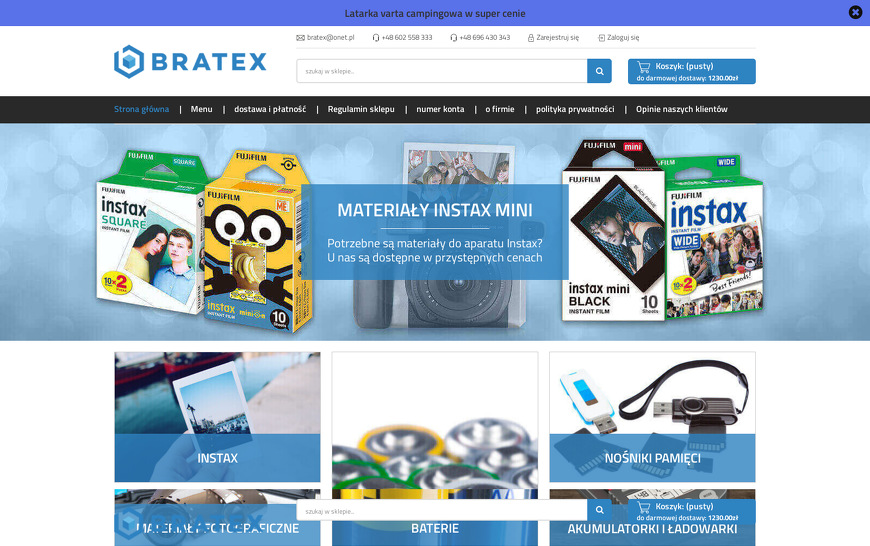Viewport: 870px width, 546px height.
Task: Click the header search input field
Action: click(442, 71)
